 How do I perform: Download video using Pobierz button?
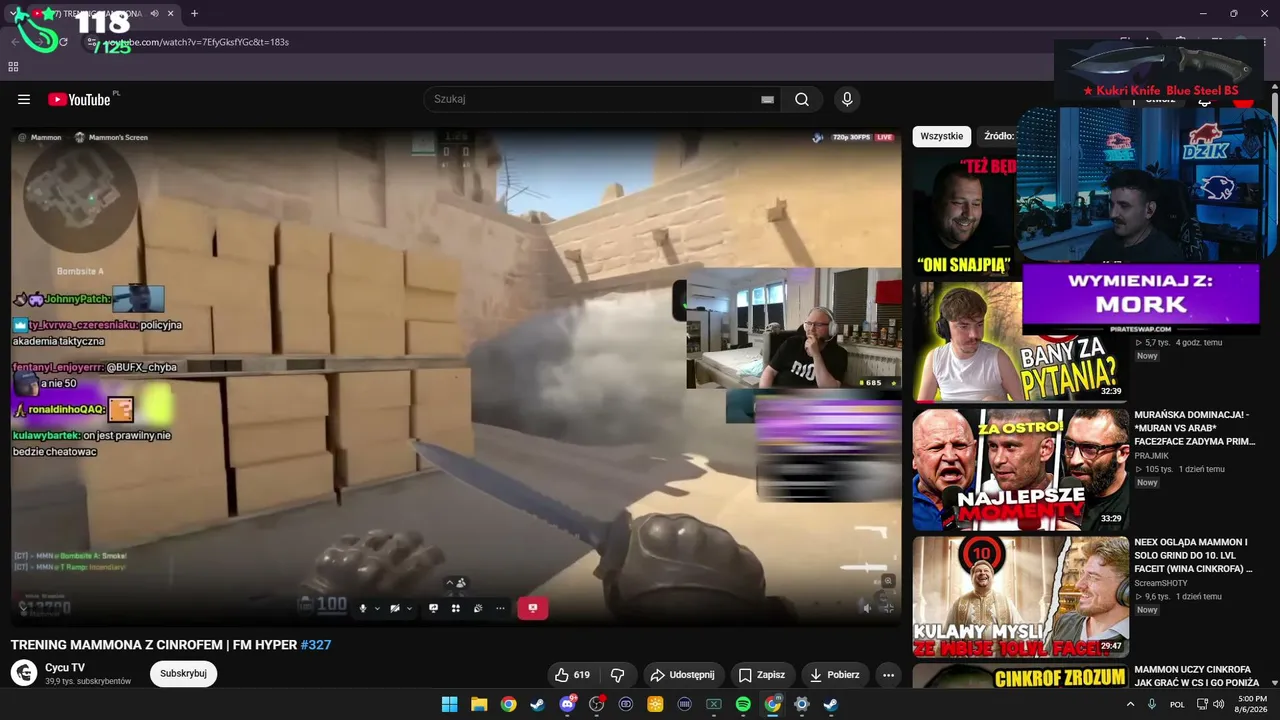(x=834, y=675)
